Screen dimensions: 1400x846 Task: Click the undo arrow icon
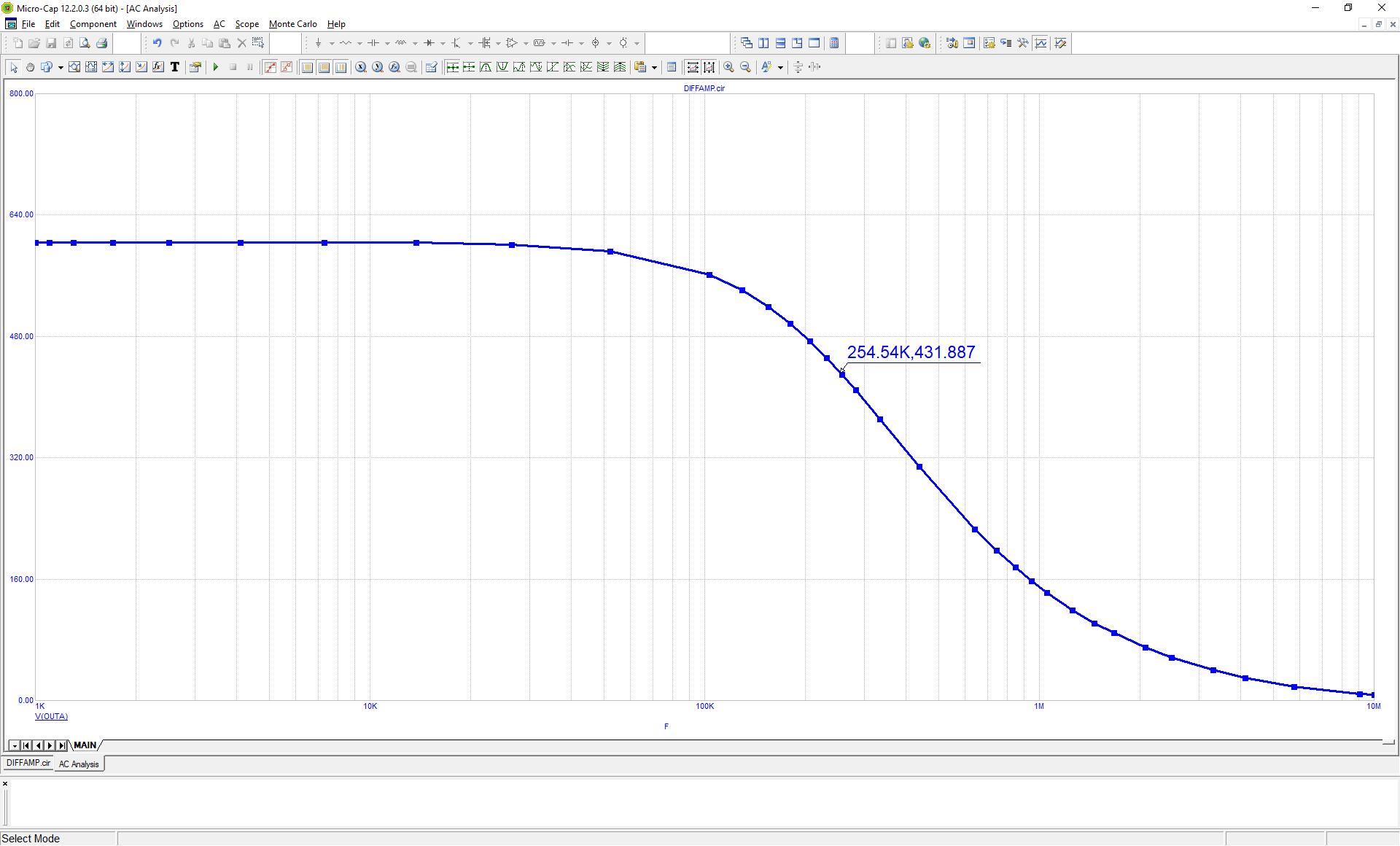(x=157, y=43)
